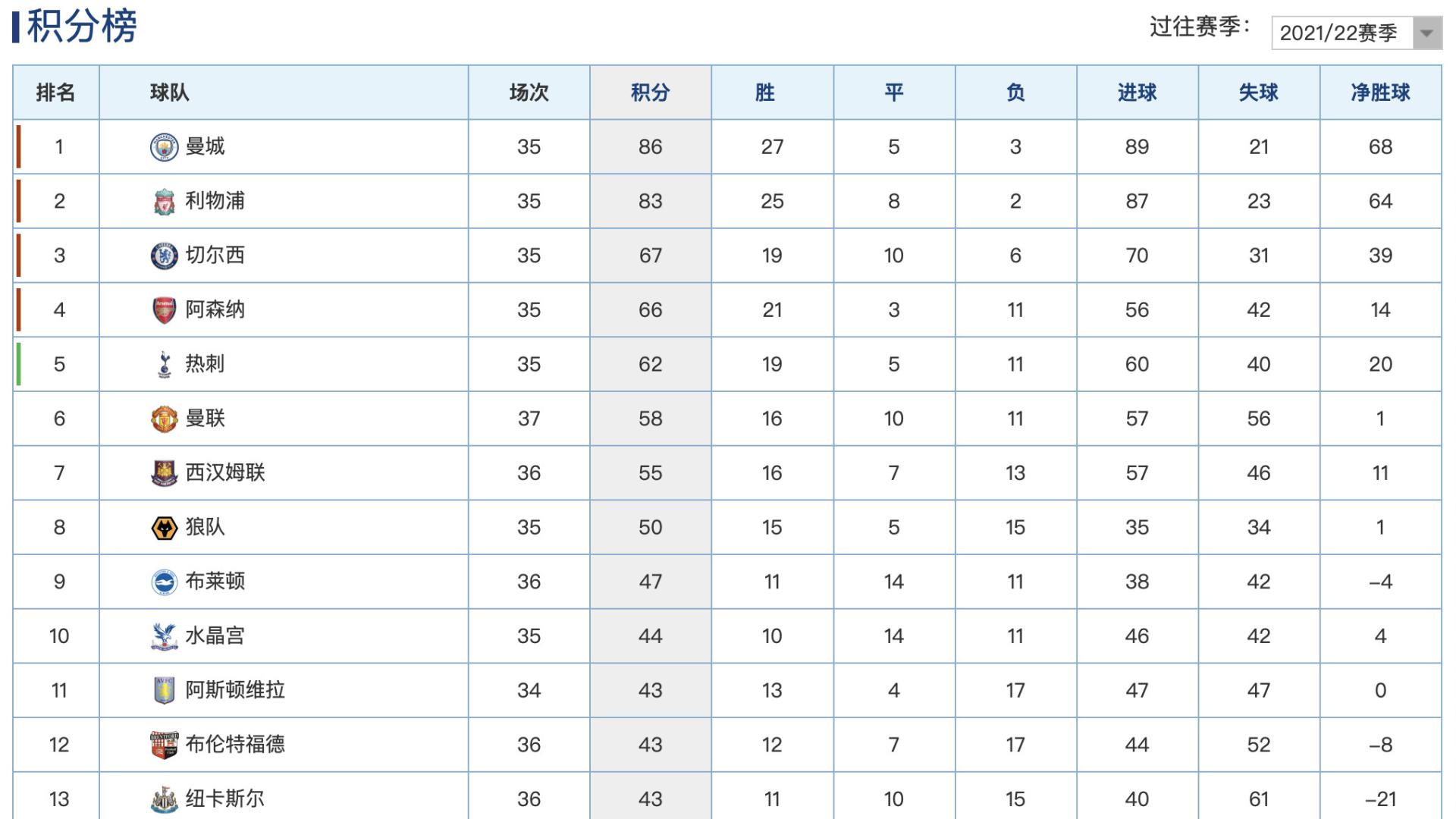1456x819 pixels.
Task: Click the Arsenal club crest icon
Action: pyautogui.click(x=164, y=310)
